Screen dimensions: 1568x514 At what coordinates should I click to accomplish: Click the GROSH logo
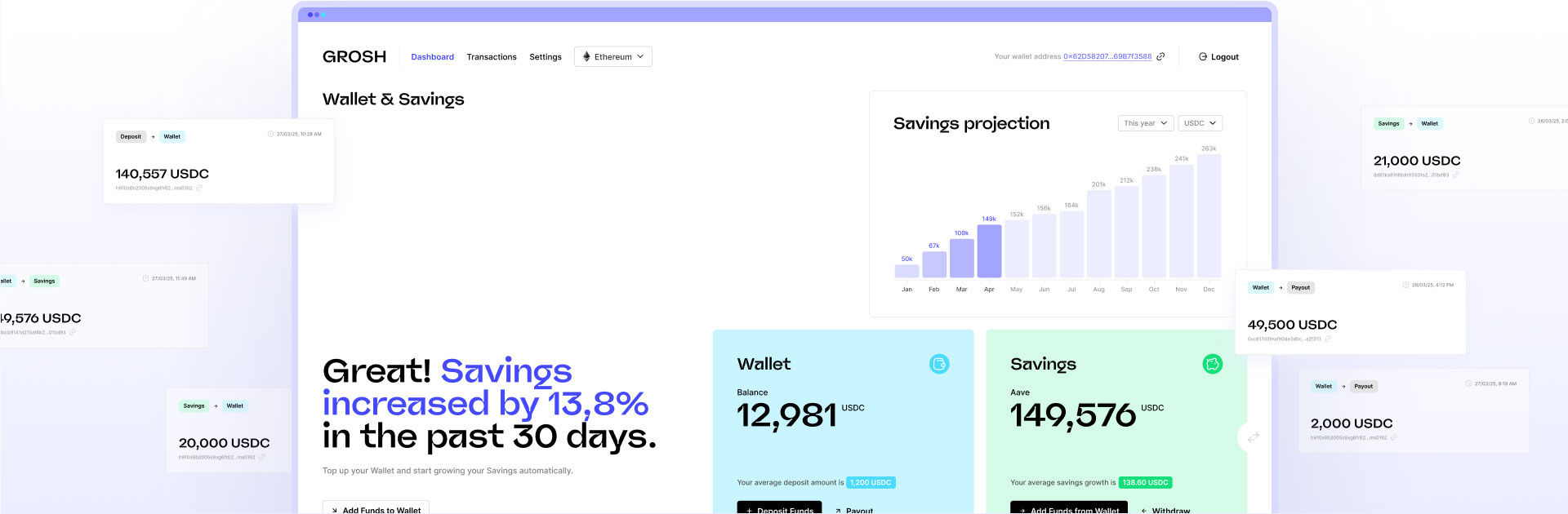354,56
